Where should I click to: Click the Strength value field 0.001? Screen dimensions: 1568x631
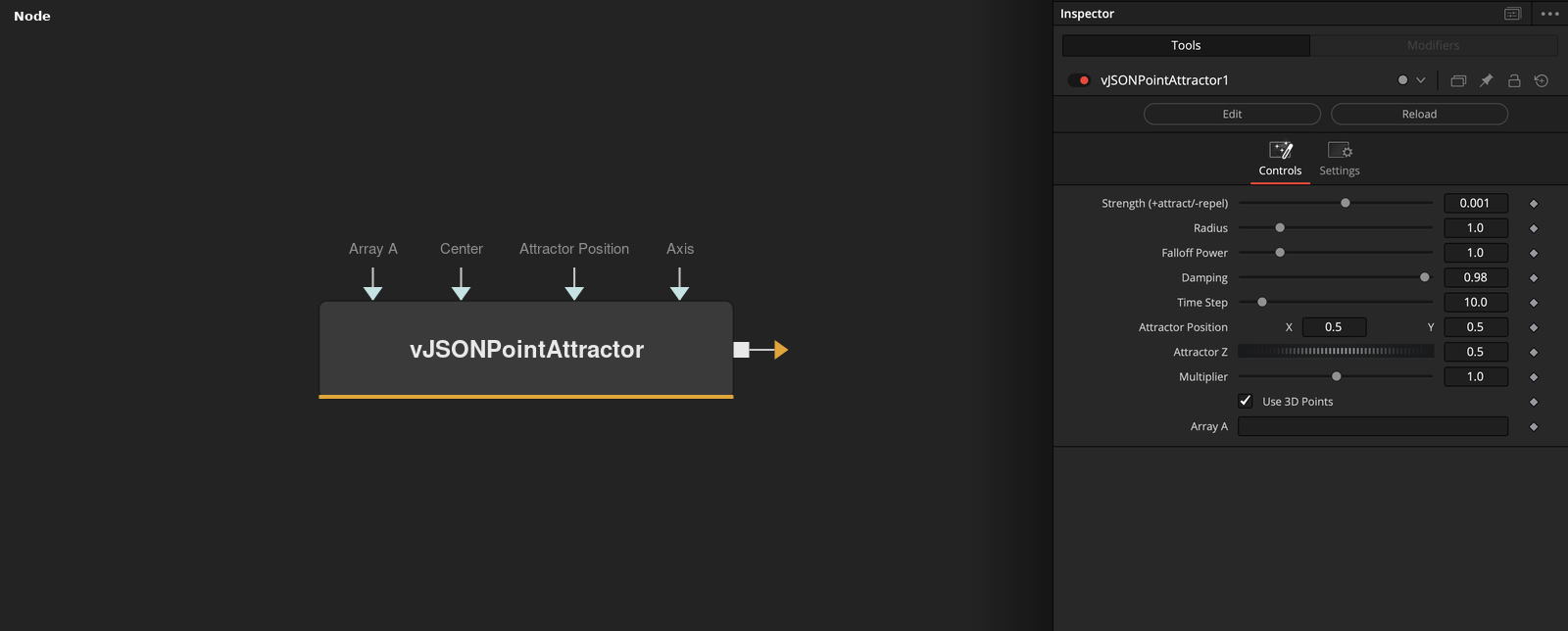[x=1476, y=203]
